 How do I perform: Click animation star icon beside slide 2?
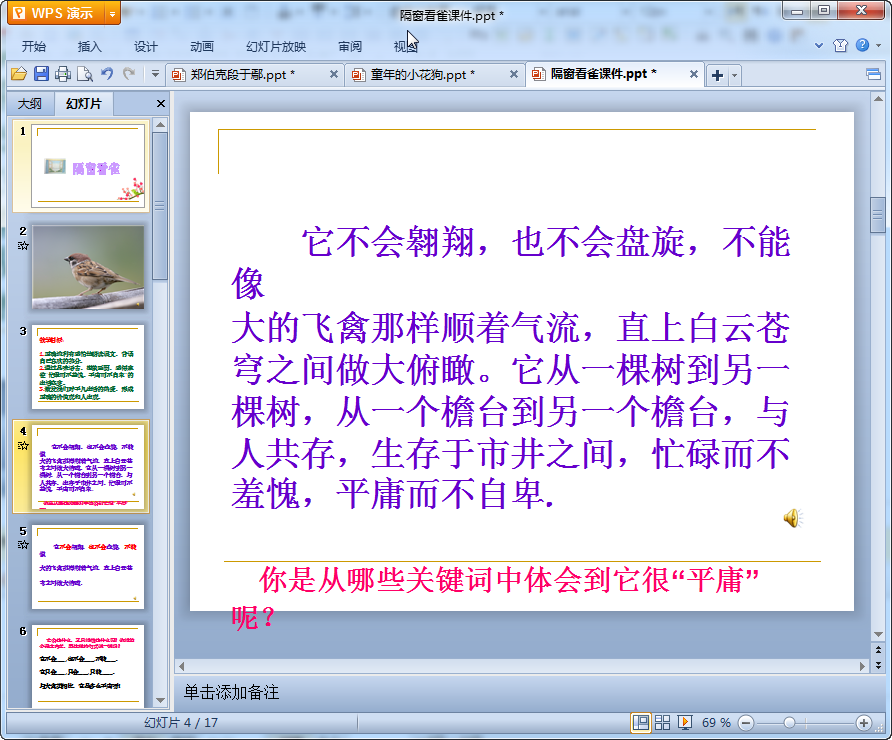(x=23, y=246)
